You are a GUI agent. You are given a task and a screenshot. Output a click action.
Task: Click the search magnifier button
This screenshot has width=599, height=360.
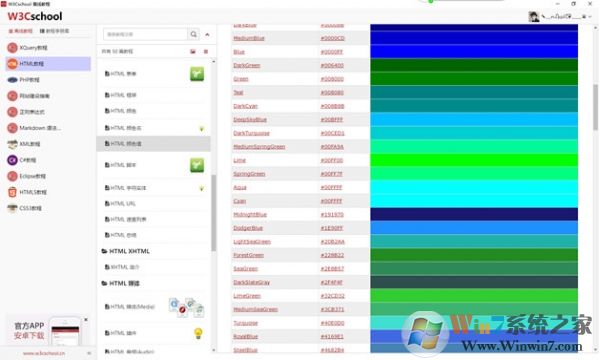tap(194, 34)
